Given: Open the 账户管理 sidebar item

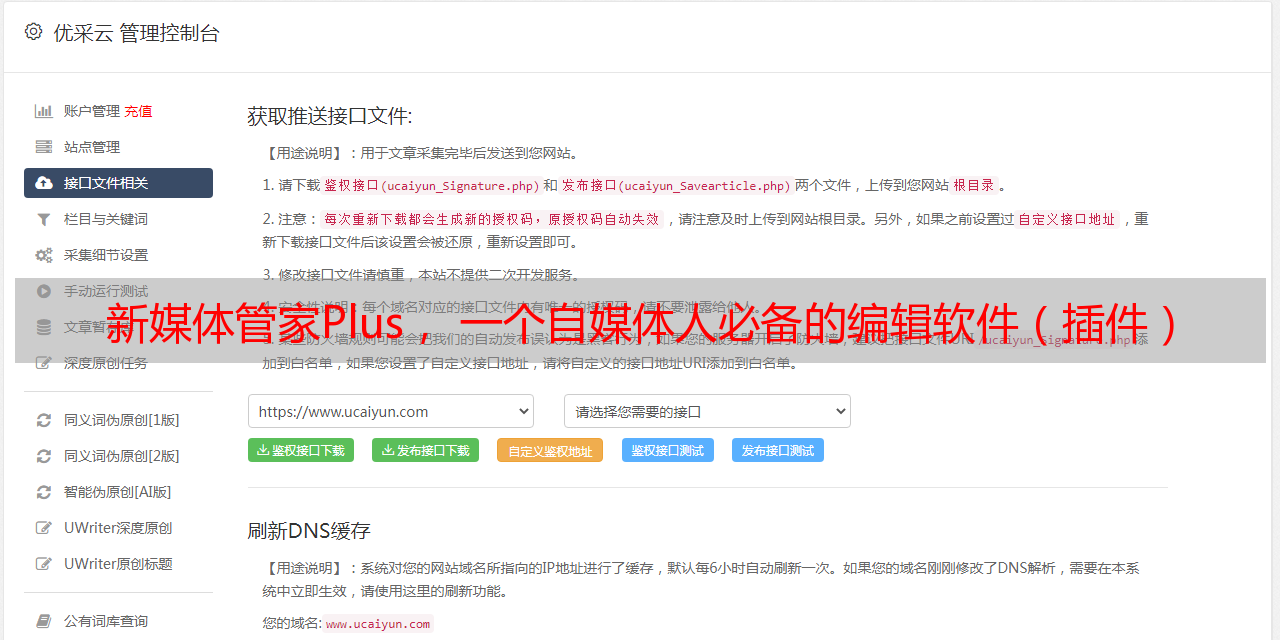Looking at the screenshot, I should click(x=92, y=111).
